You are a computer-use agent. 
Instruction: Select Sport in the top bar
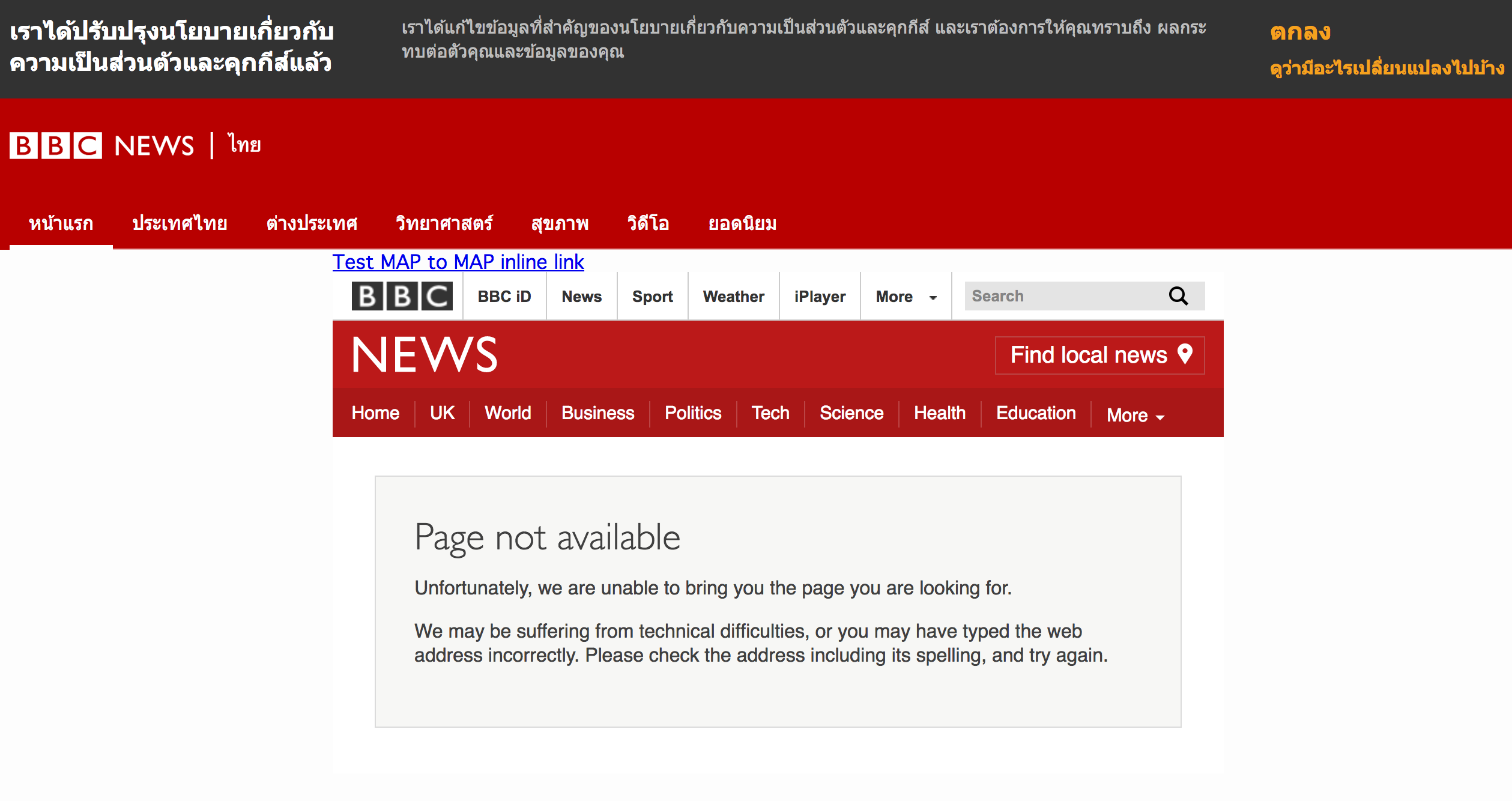point(652,297)
